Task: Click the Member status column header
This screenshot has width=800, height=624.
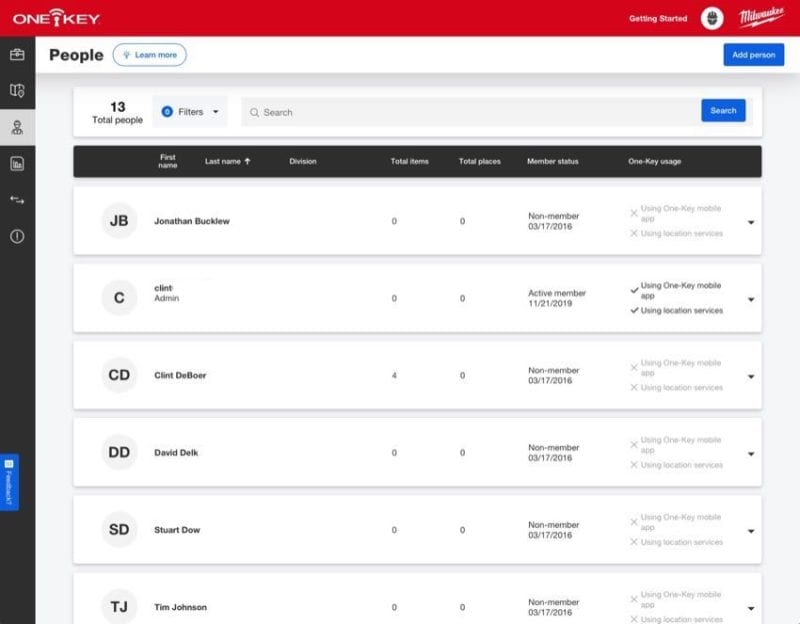Action: (x=552, y=161)
